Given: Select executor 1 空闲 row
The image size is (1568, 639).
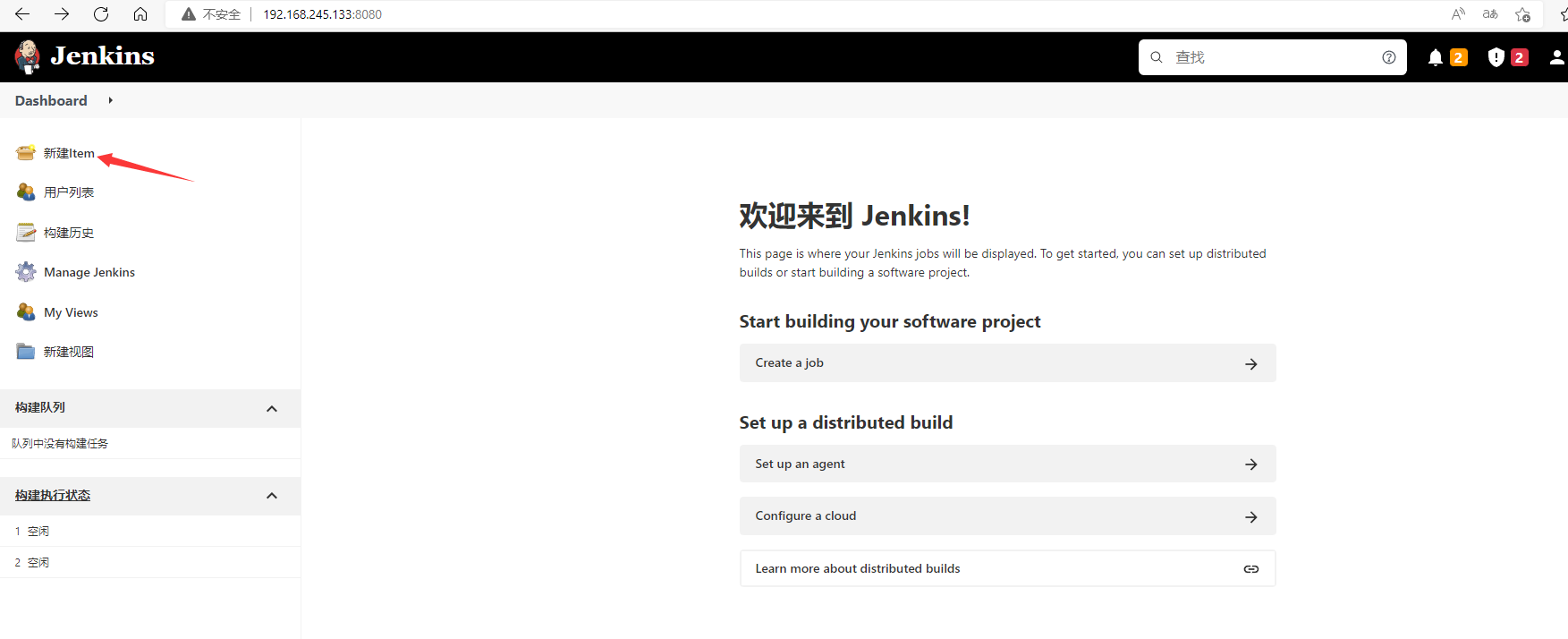Looking at the screenshot, I should 150,531.
